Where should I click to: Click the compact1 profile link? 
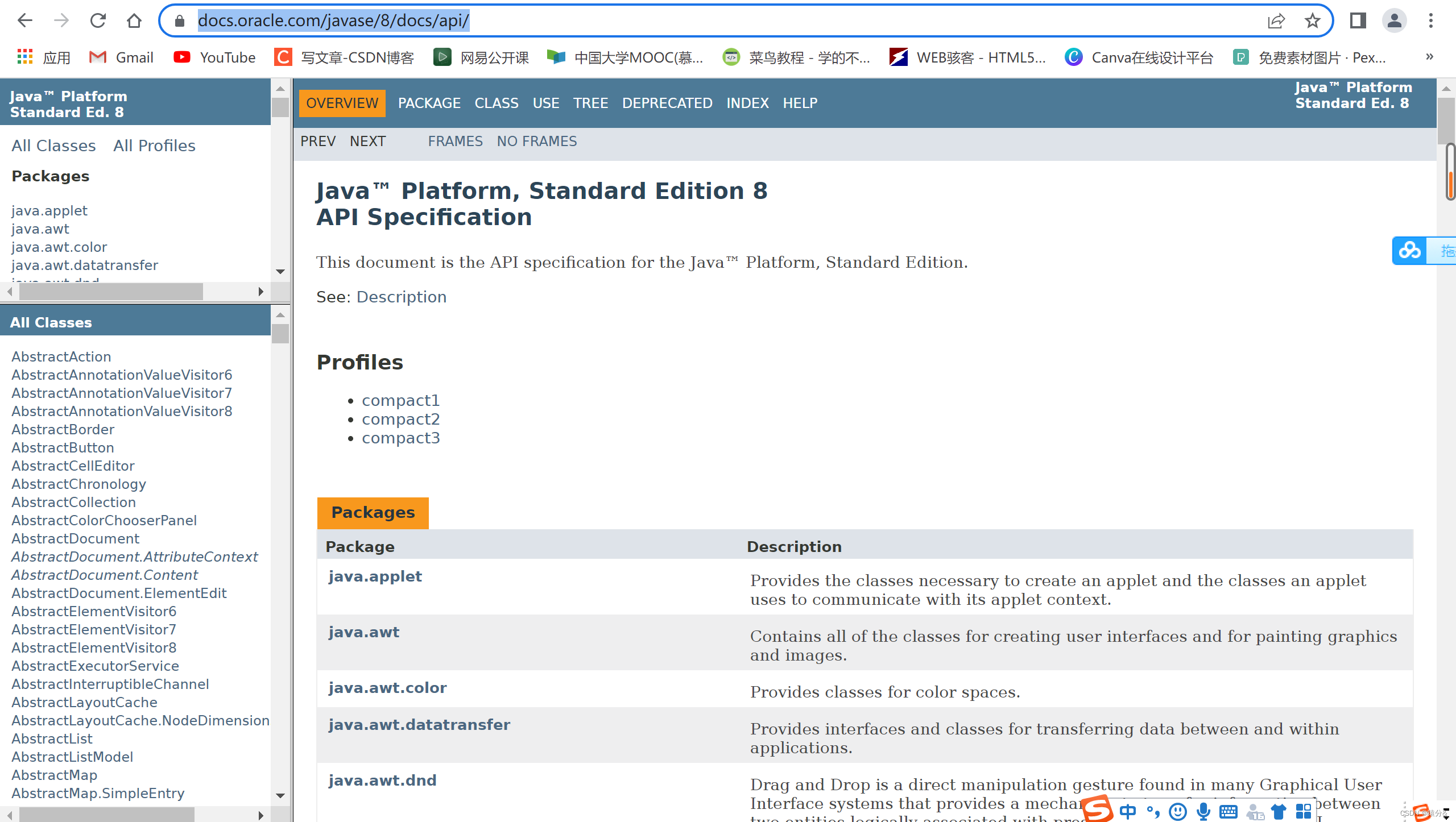point(400,400)
